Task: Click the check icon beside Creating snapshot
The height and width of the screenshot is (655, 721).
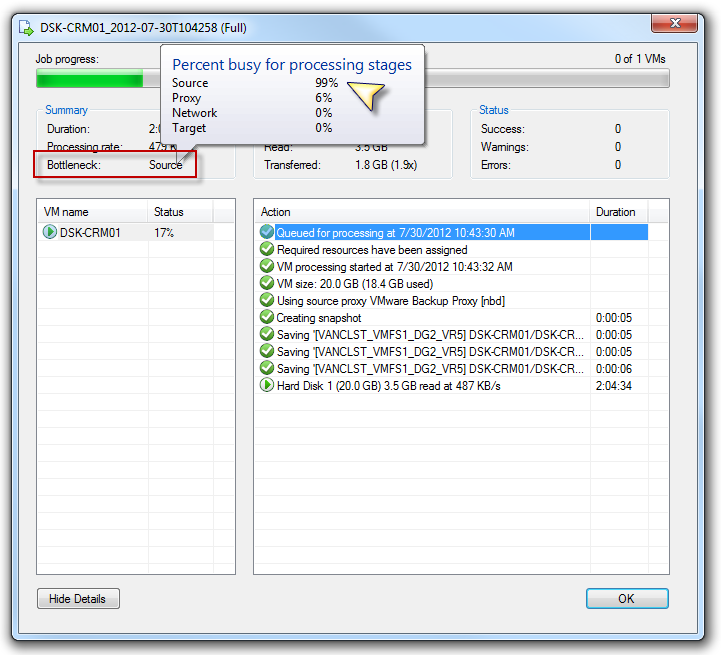Action: click(x=267, y=318)
